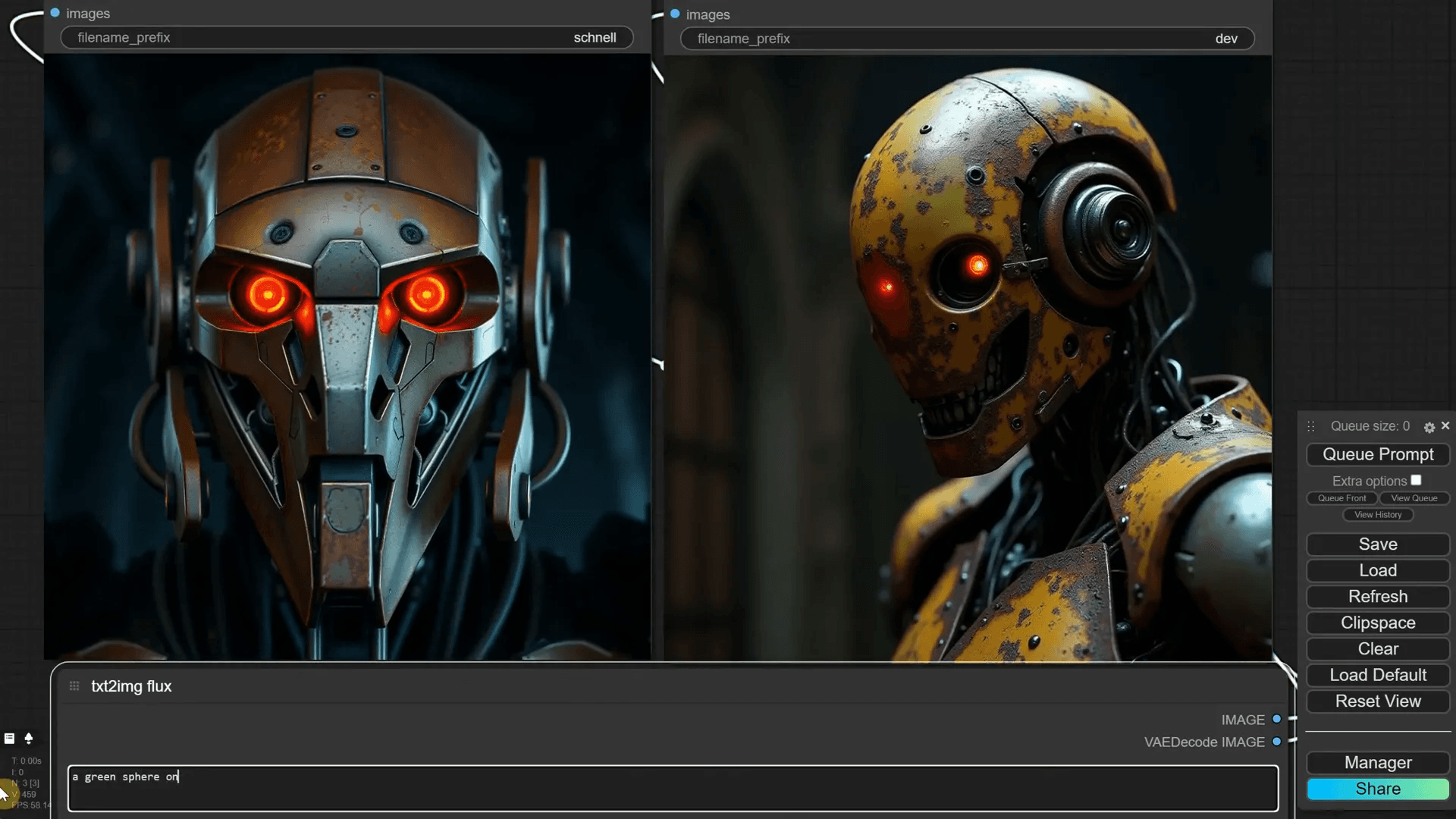Open the Manager menu
This screenshot has width=1456, height=819.
[1378, 763]
